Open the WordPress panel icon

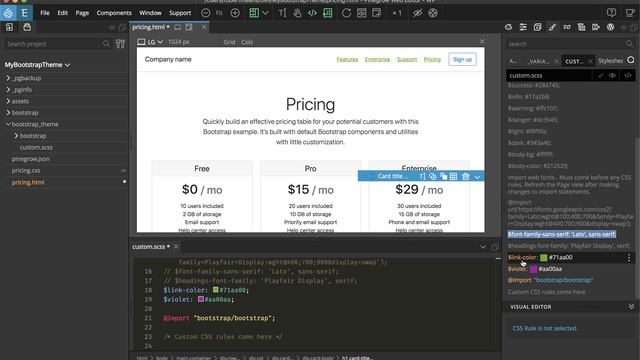pos(610,27)
